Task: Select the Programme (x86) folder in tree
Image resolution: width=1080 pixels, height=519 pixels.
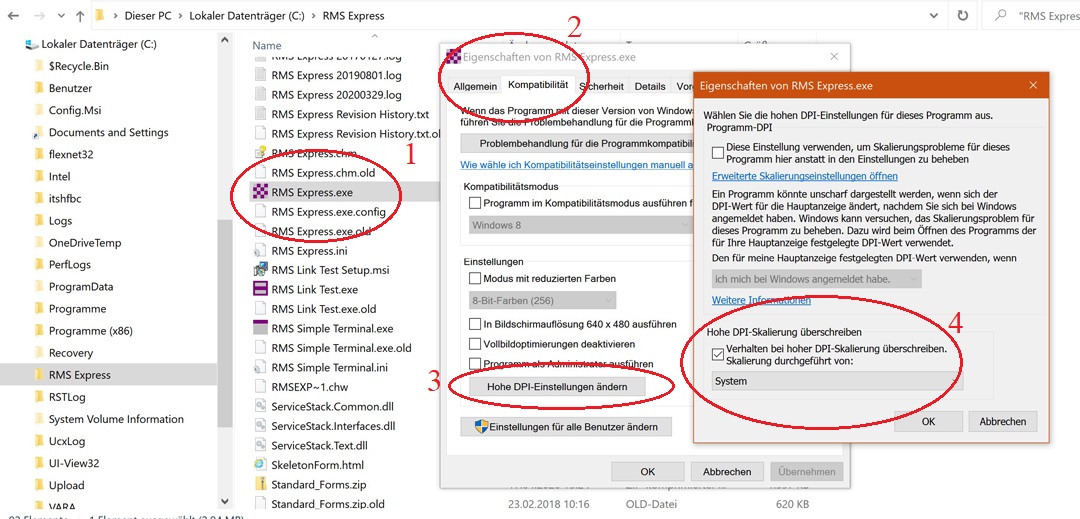Action: coord(90,331)
